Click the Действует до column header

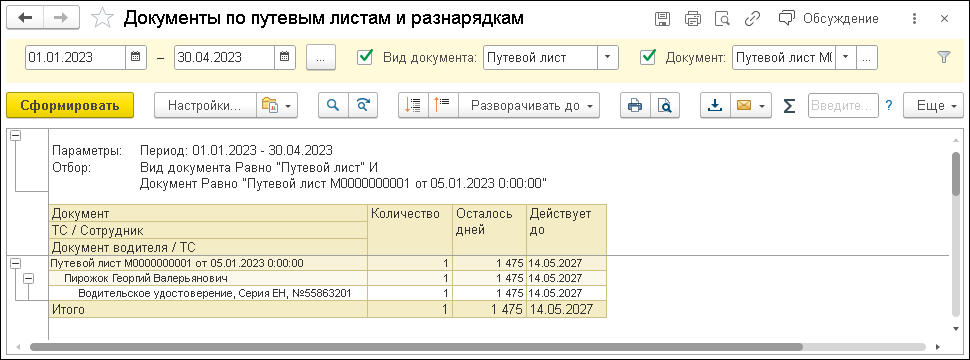567,229
